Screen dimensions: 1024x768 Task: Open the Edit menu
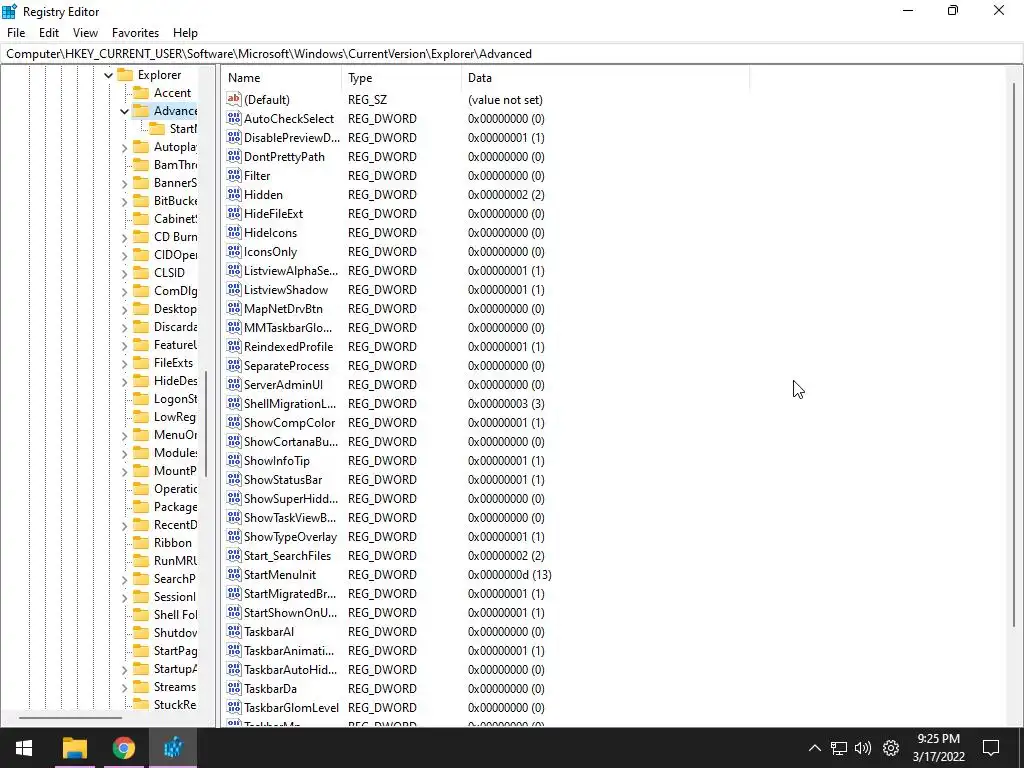tap(49, 33)
